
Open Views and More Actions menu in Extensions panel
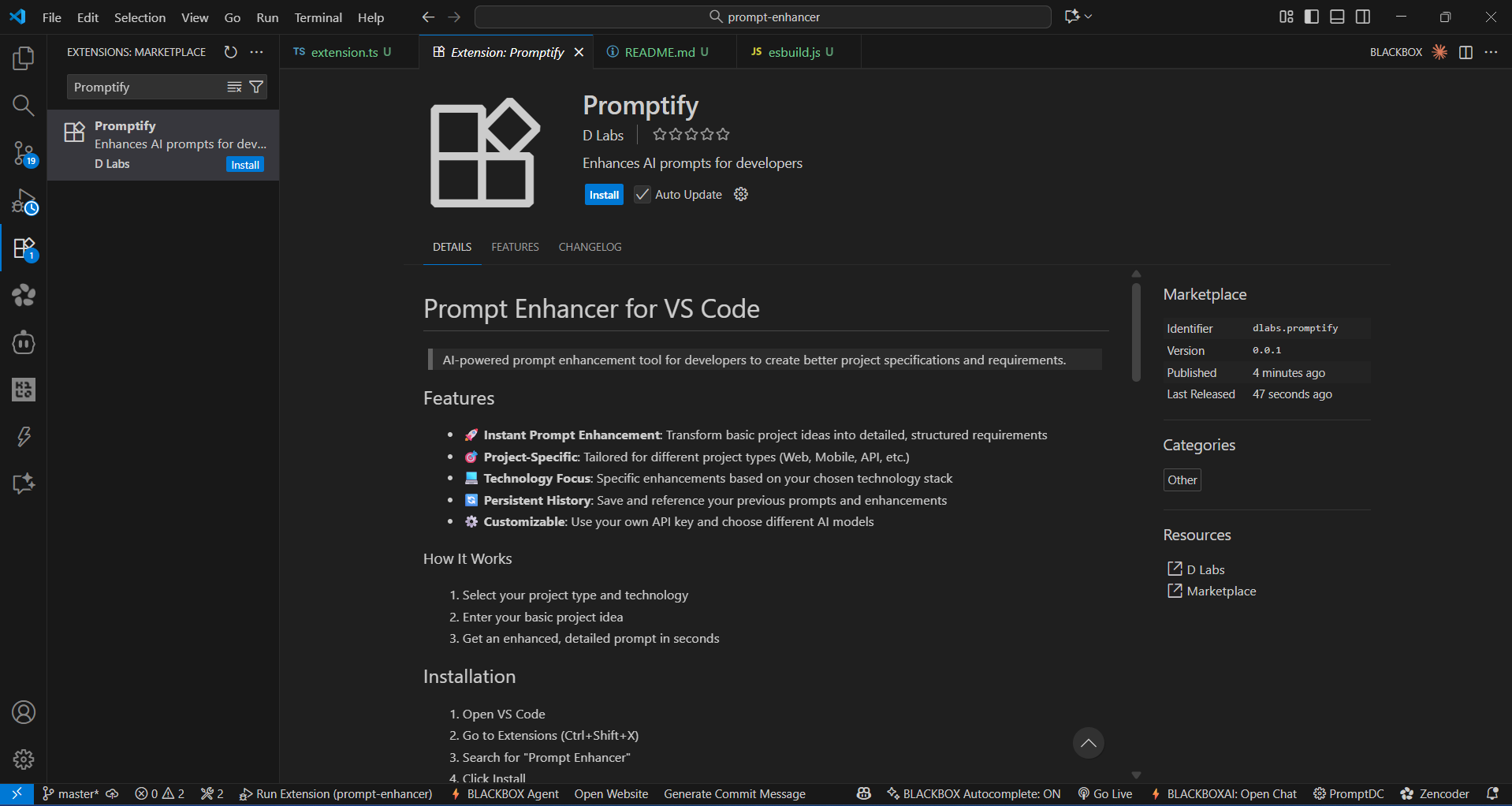point(256,52)
